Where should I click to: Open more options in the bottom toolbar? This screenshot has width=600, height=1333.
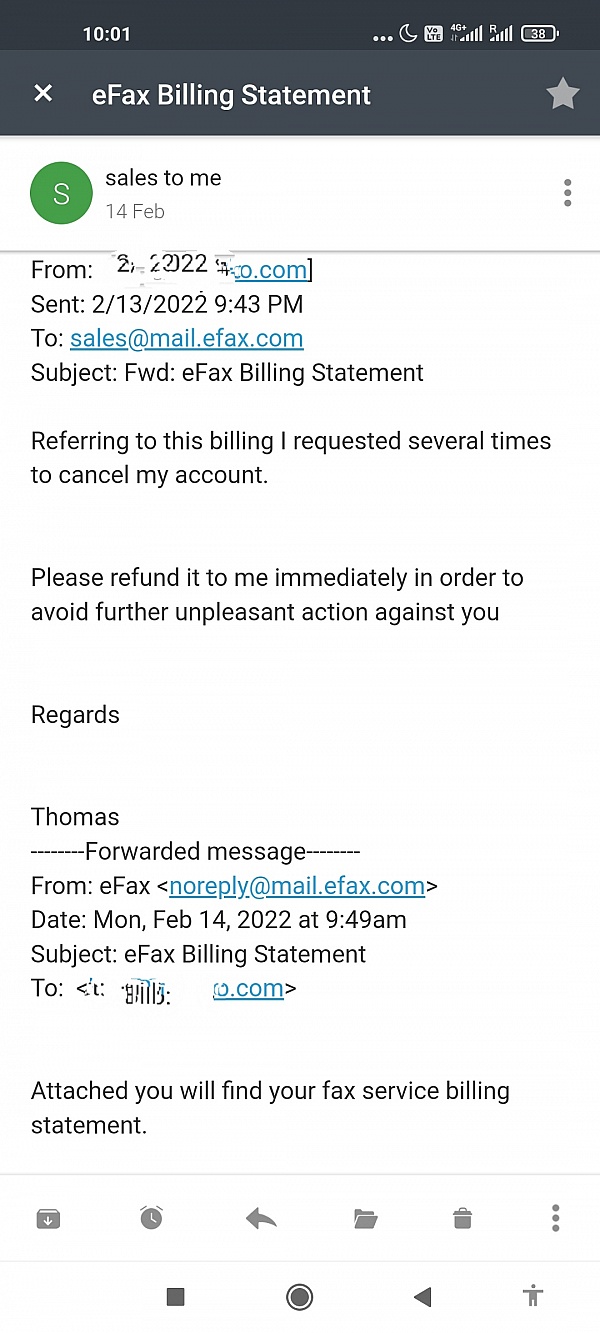pos(556,1218)
